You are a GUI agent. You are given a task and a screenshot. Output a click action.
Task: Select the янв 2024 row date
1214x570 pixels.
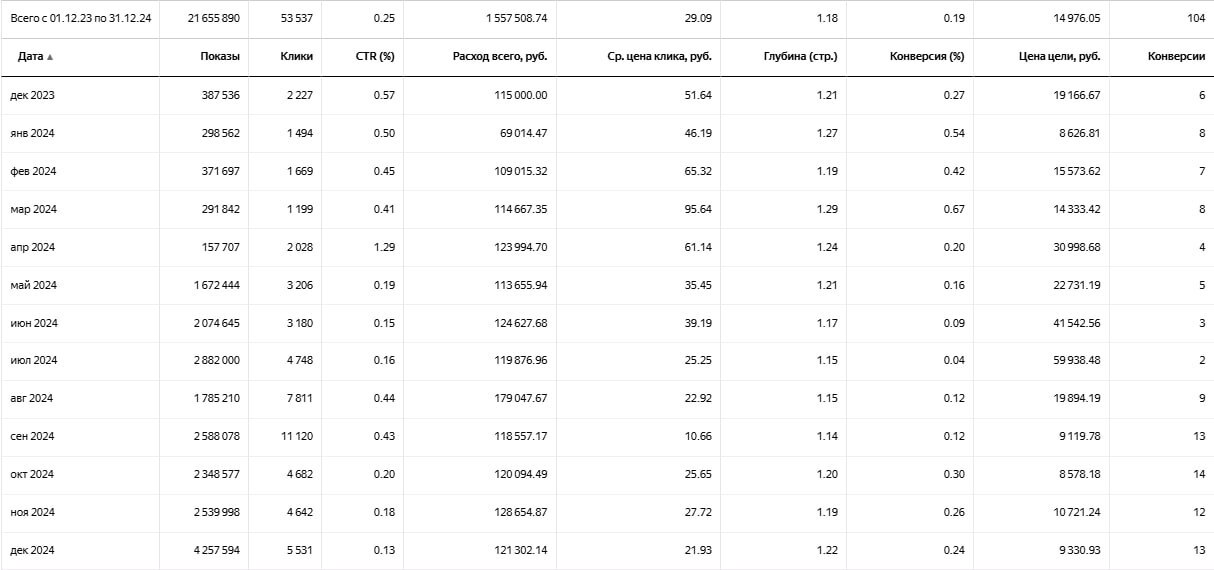pos(33,133)
